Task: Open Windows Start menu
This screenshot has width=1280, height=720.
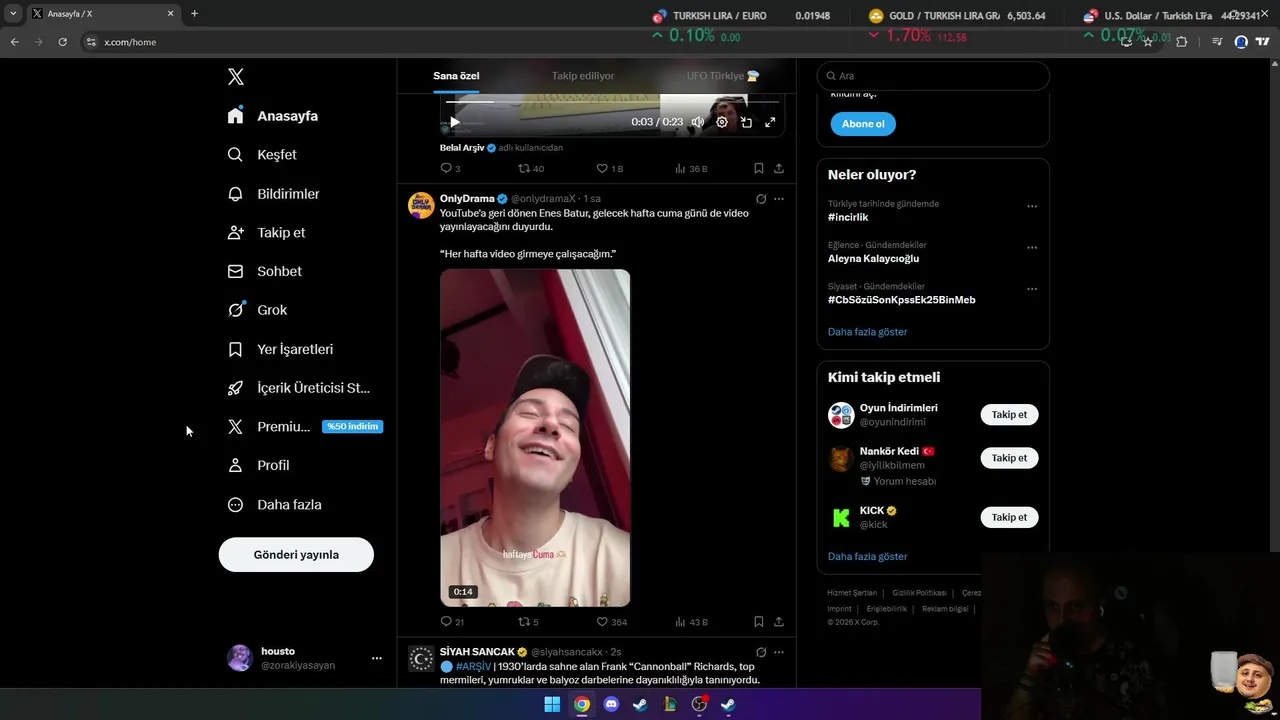Action: pos(552,704)
